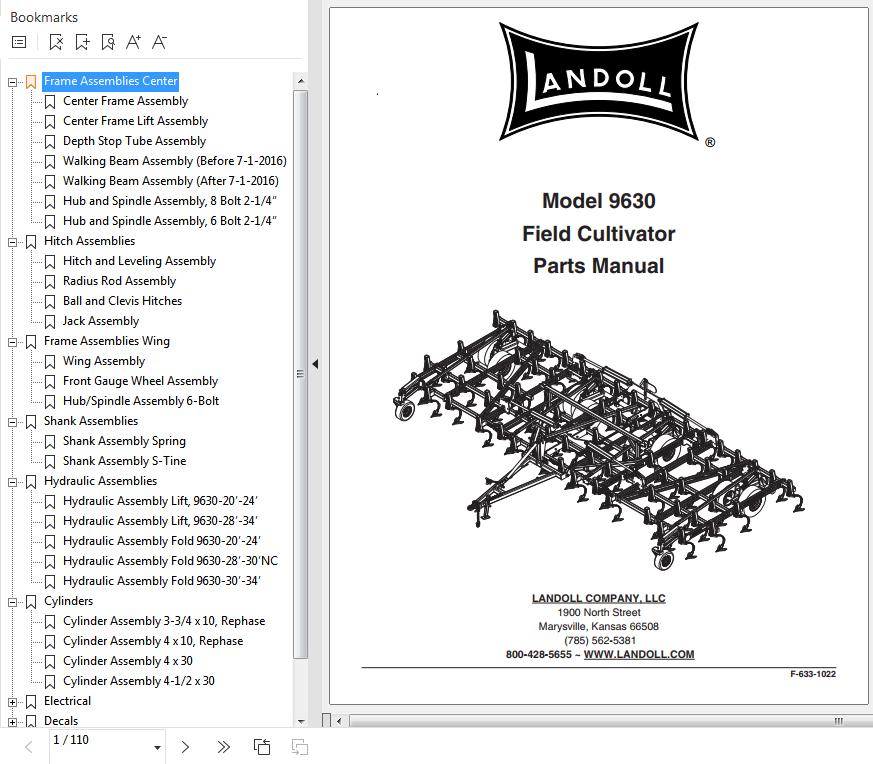Screen dimensions: 873x764
Task: Open Cylinder Assembly 4-1/2 x 30 bookmark
Action: point(139,681)
